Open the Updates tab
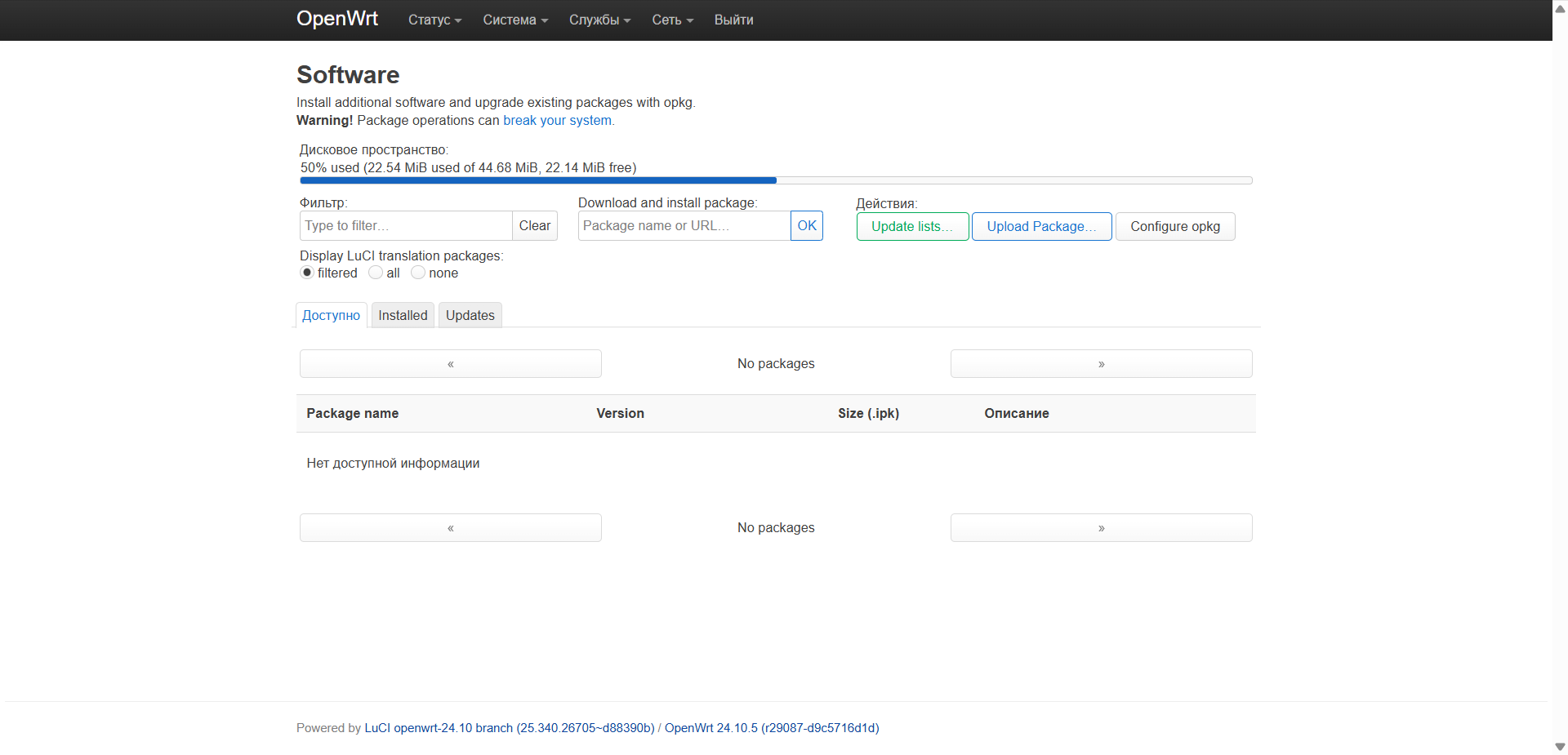The height and width of the screenshot is (755, 1568). tap(470, 315)
